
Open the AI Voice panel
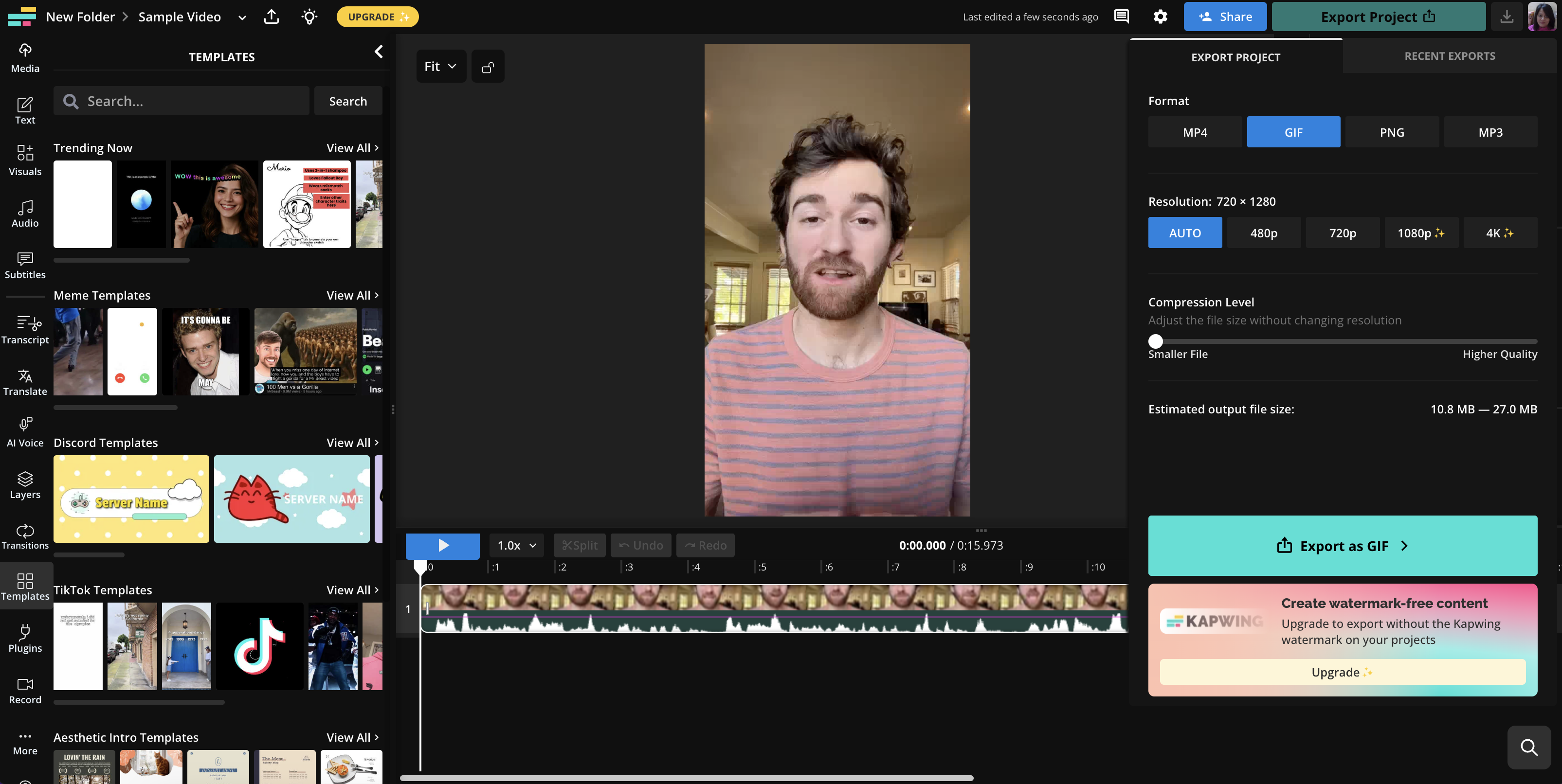[24, 432]
